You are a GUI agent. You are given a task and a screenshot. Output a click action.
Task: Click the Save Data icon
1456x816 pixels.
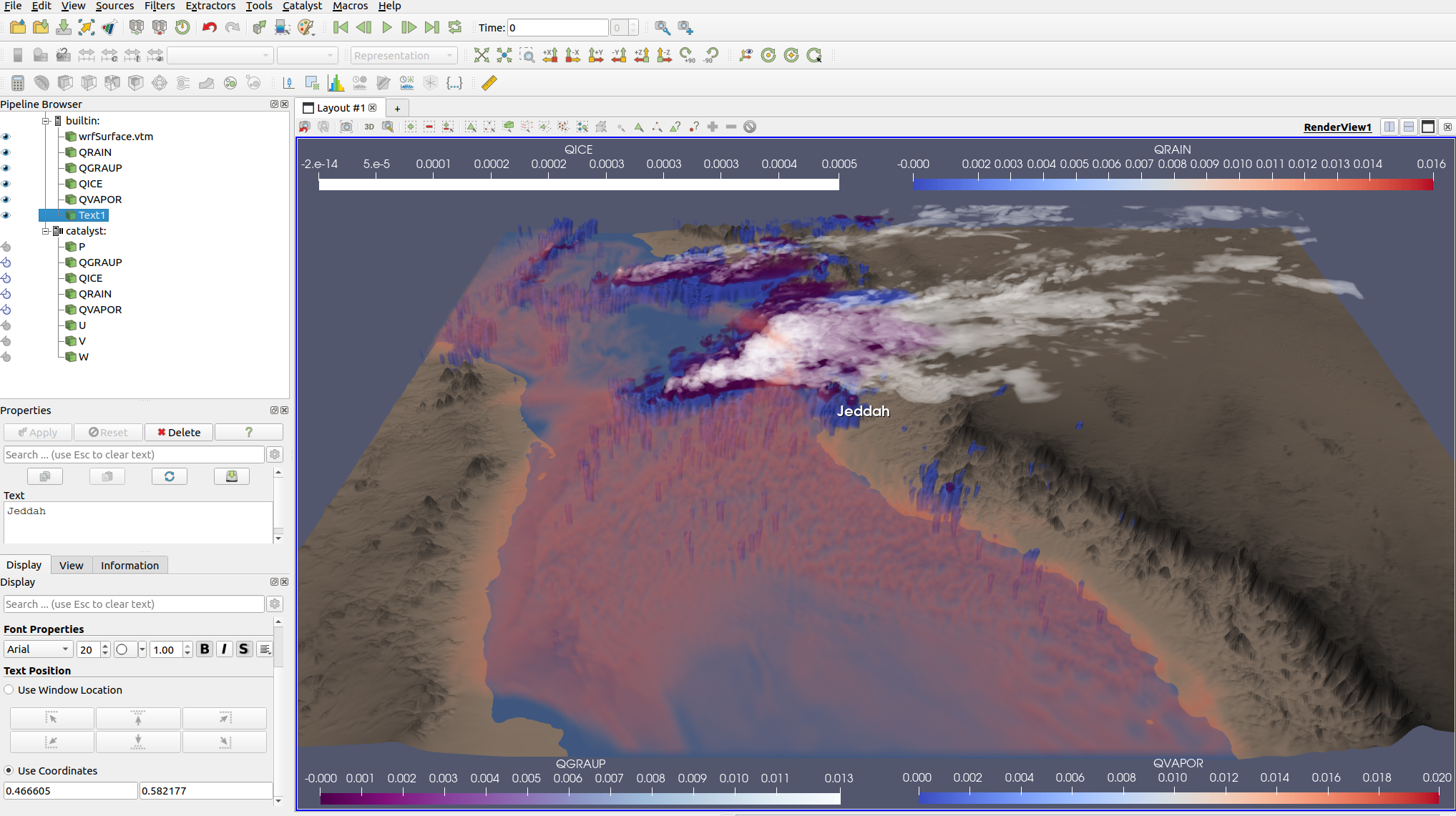point(64,27)
